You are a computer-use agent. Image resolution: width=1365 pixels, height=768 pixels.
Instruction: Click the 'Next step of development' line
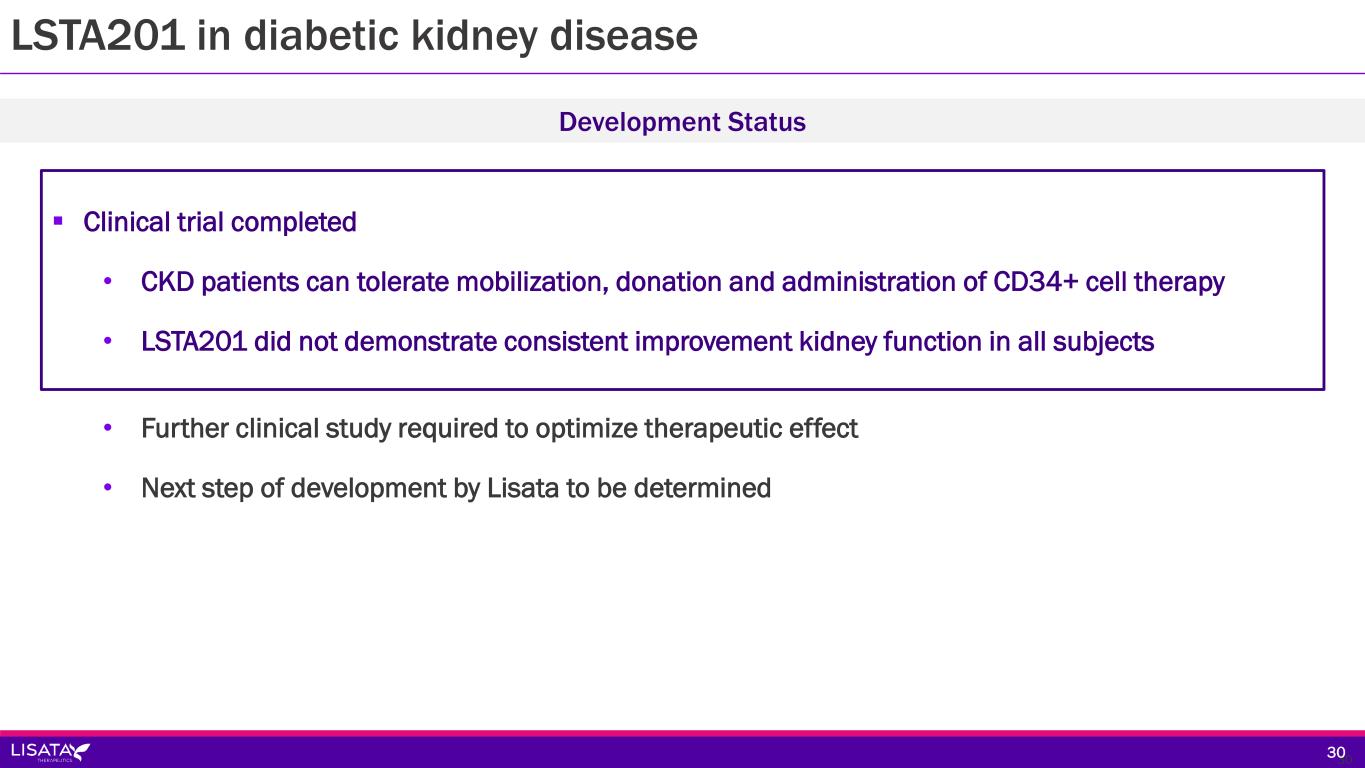(x=456, y=489)
